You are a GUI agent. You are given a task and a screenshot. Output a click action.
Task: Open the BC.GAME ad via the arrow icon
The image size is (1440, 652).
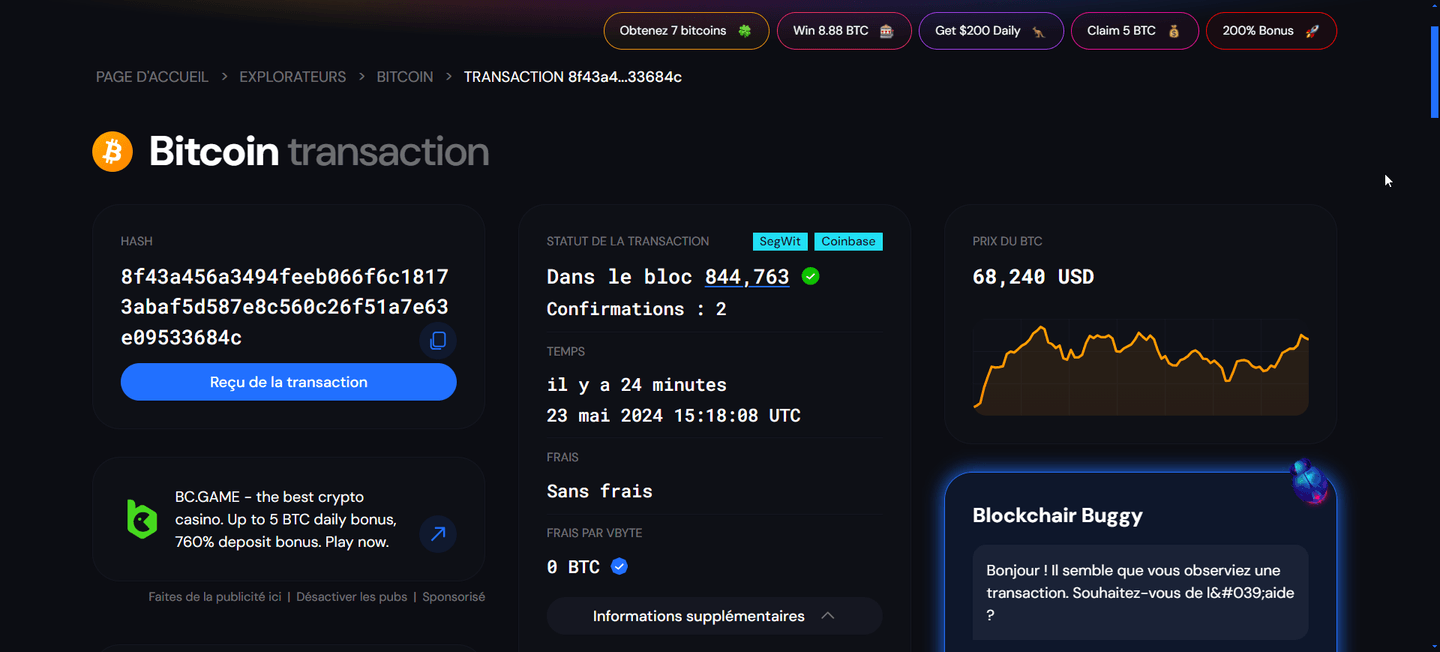click(437, 534)
